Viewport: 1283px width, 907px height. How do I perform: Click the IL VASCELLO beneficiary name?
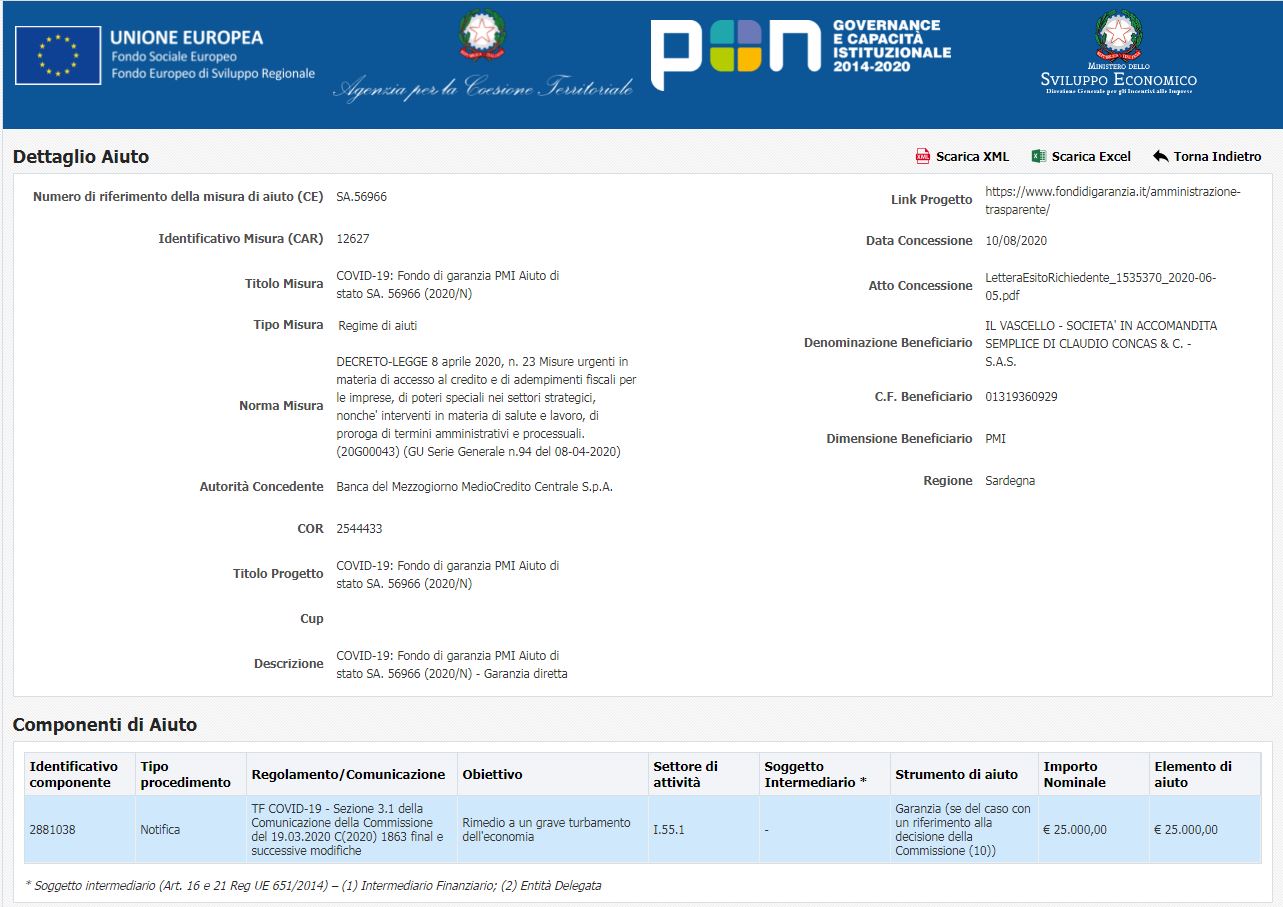coord(1101,344)
